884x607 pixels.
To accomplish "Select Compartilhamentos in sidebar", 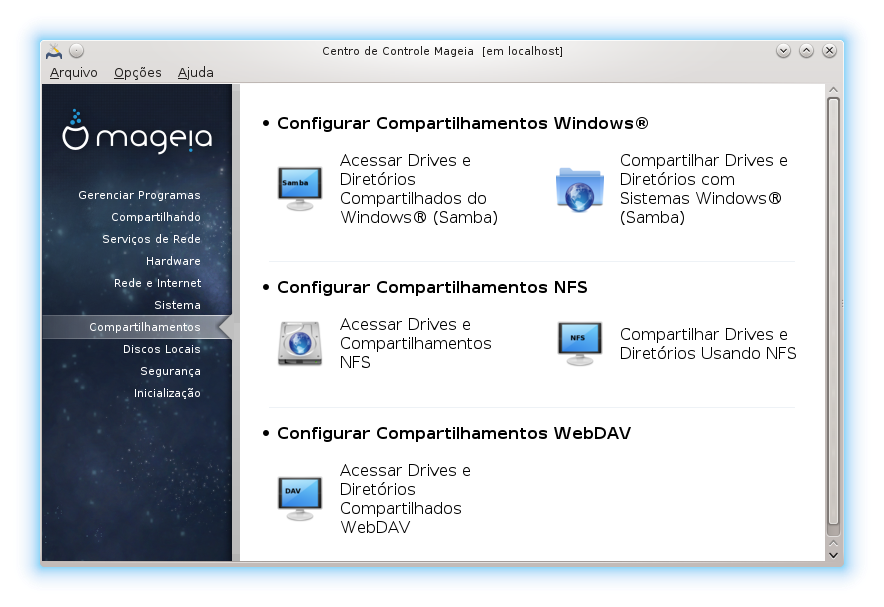I will click(137, 327).
